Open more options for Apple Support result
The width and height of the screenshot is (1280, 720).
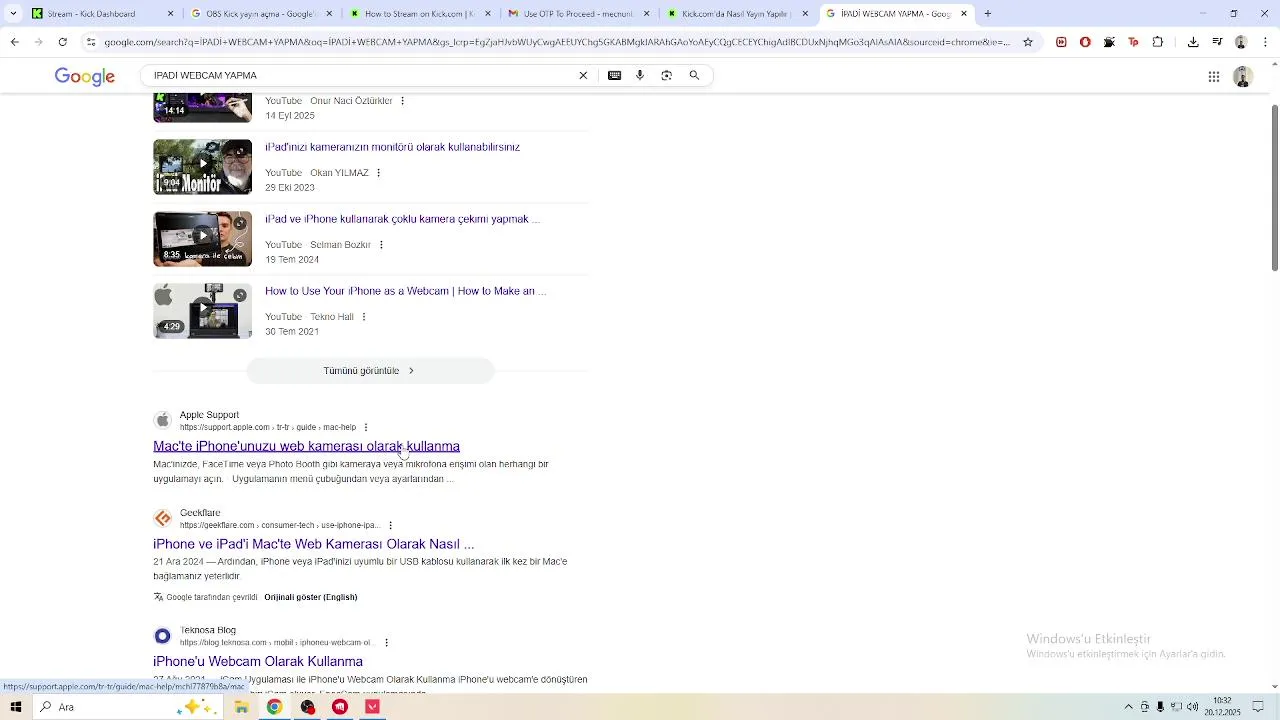pos(366,427)
